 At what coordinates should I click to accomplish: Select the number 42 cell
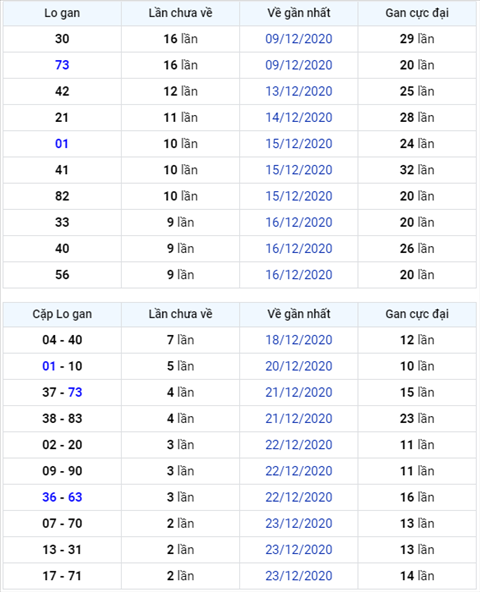(62, 91)
